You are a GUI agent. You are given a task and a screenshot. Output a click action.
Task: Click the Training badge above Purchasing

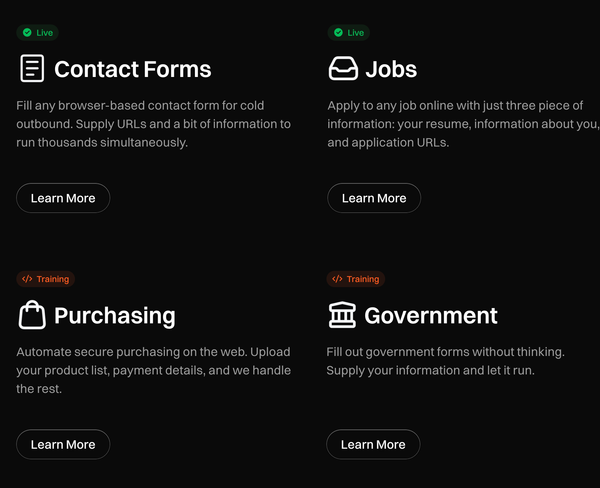[x=46, y=279]
